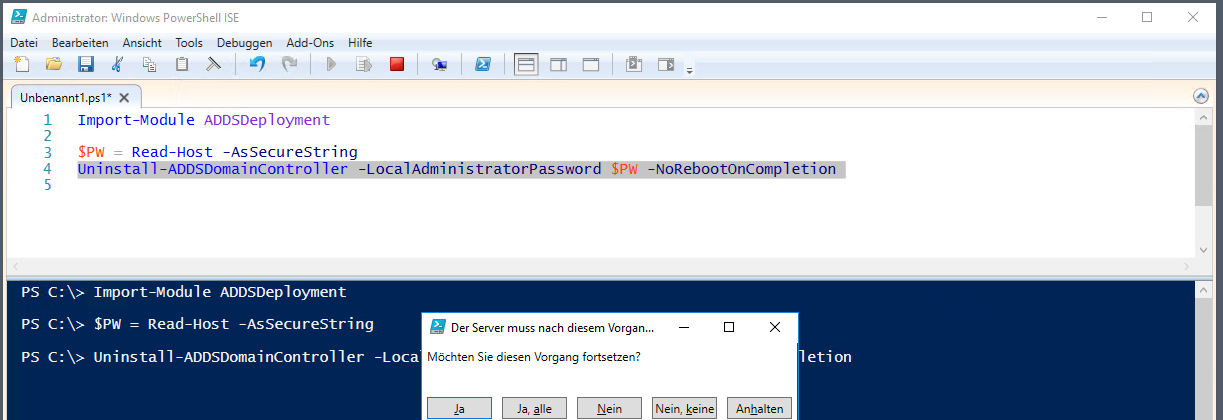Screen dimensions: 1223x420
Task: Click line 3 Read-Host -AsSecureString
Action: pos(244,152)
